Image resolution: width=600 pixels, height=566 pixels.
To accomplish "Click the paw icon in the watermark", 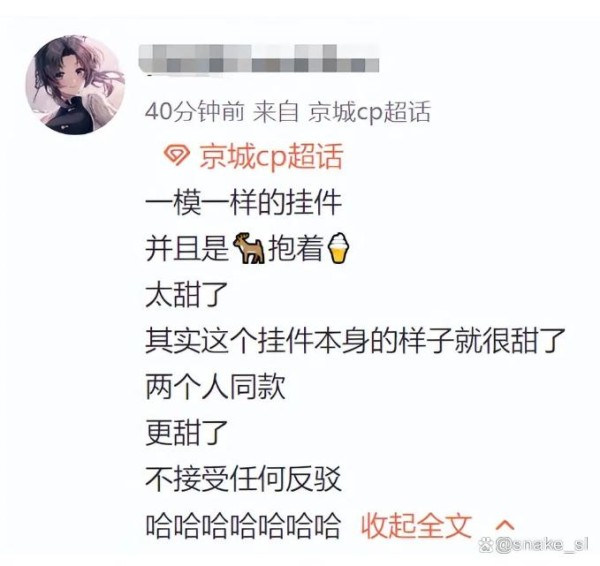I will coord(485,545).
